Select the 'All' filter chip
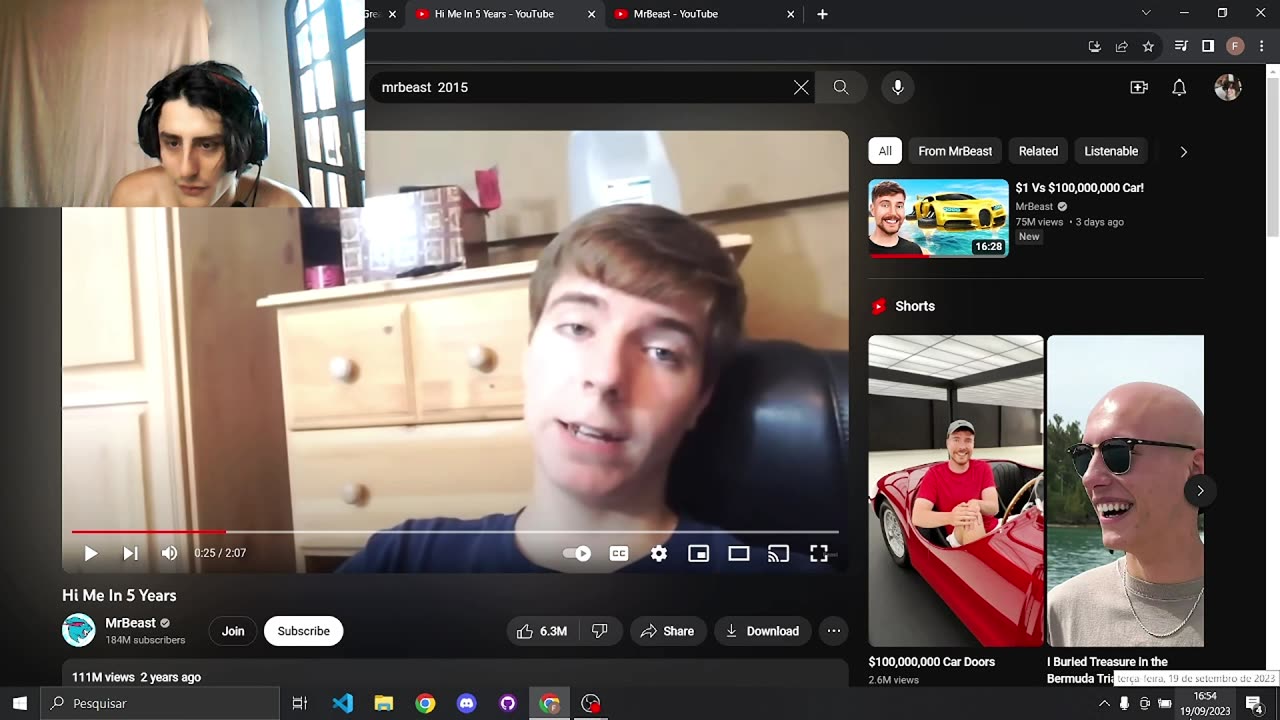This screenshot has height=720, width=1280. [x=885, y=151]
